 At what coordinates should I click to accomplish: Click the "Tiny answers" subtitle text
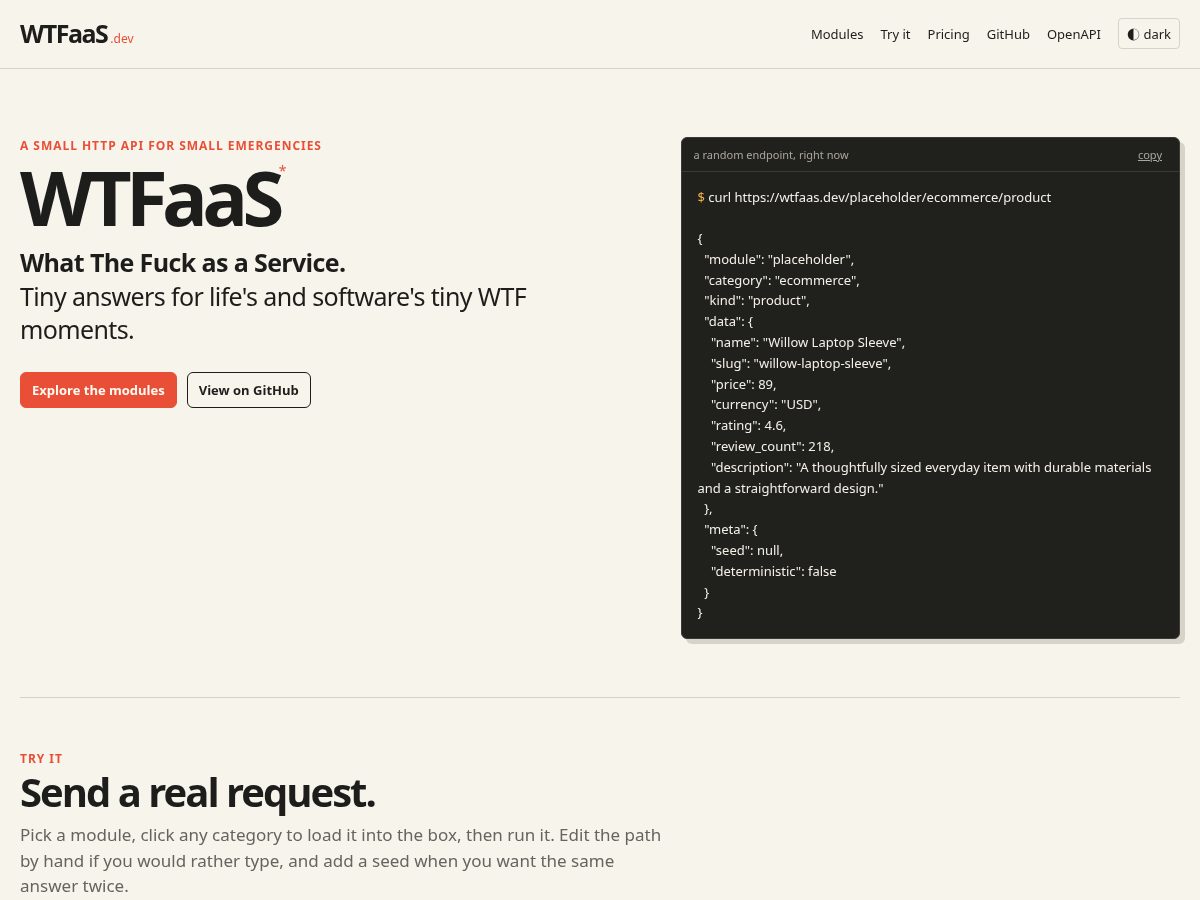(273, 313)
